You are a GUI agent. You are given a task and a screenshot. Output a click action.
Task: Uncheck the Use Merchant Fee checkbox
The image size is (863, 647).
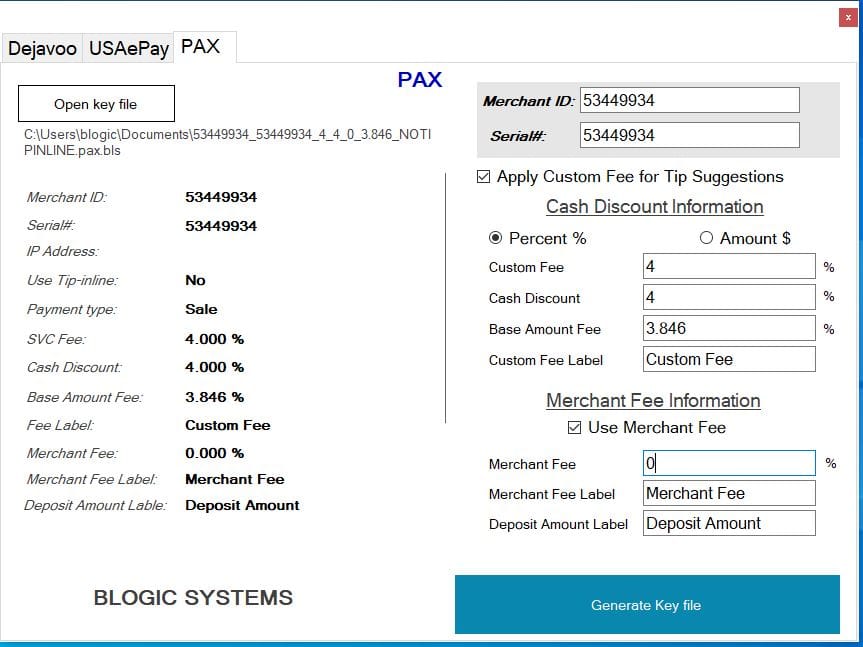point(575,428)
